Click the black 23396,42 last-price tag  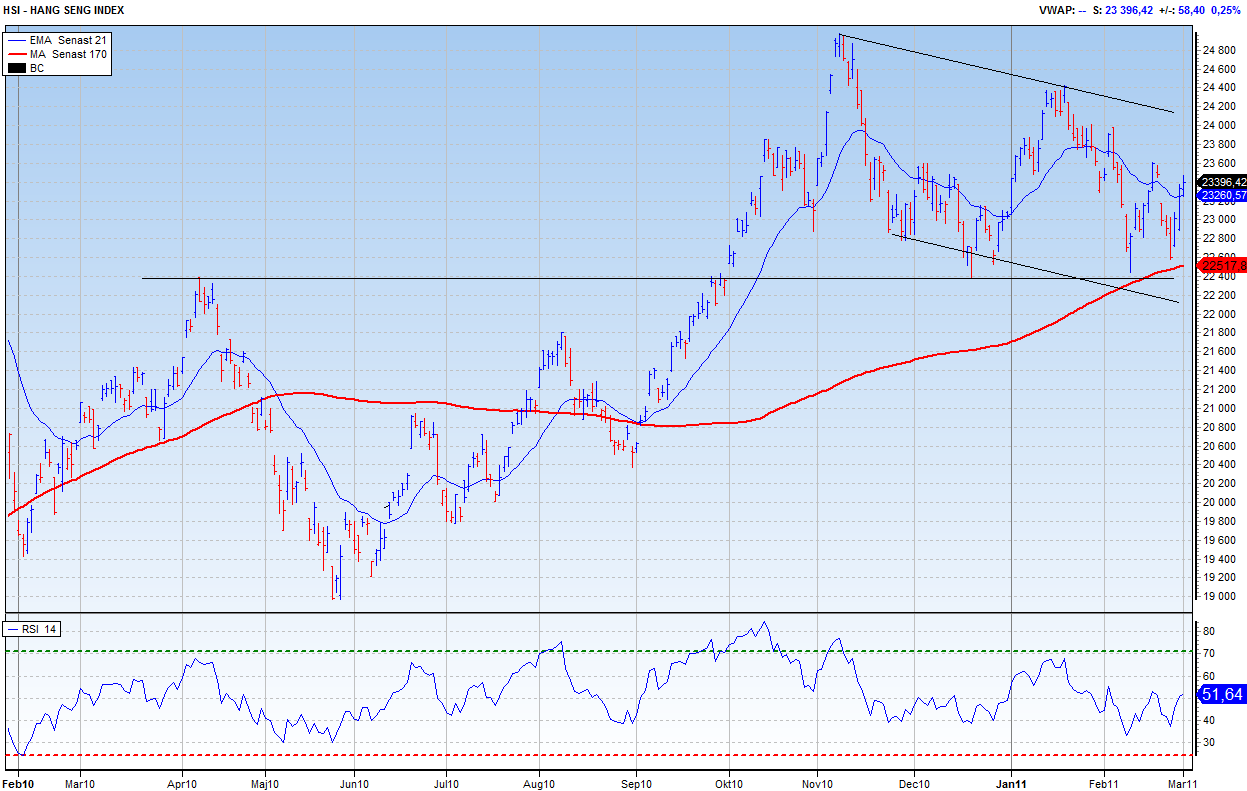(x=1222, y=182)
